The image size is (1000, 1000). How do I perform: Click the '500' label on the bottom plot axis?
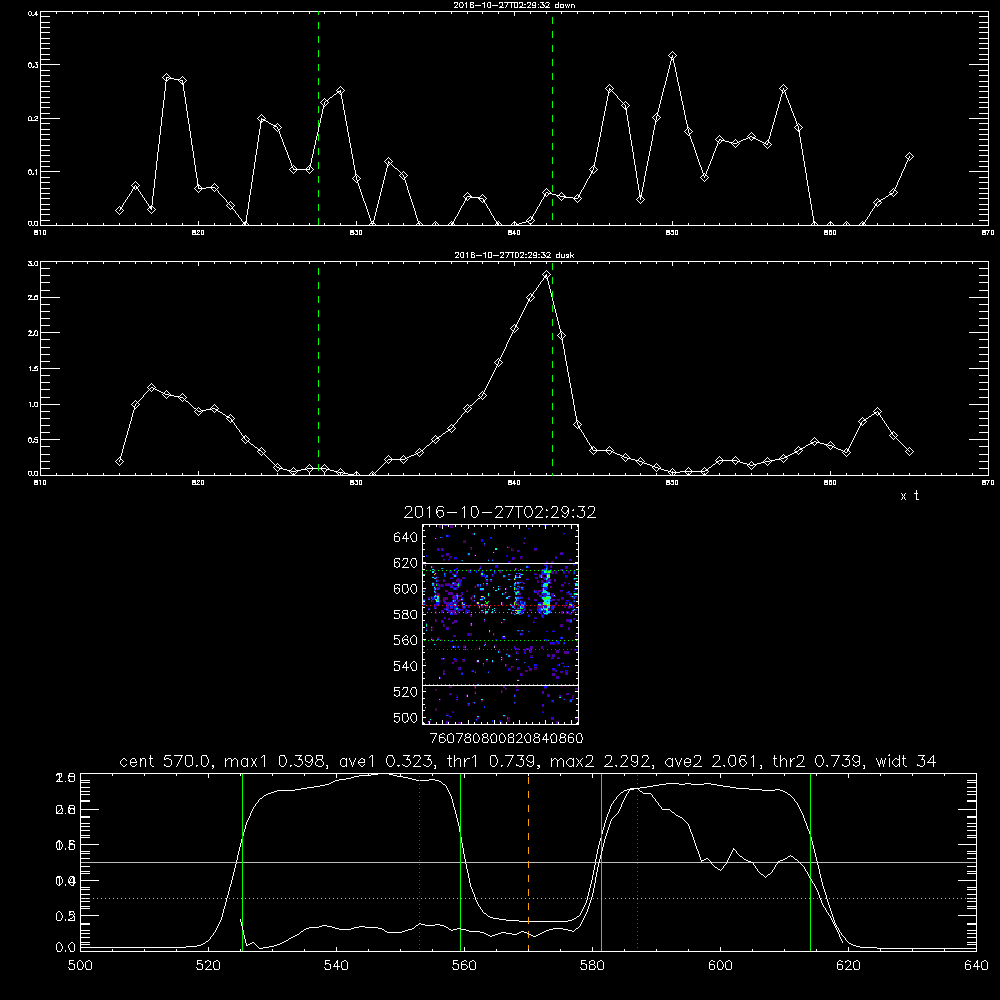pos(80,966)
